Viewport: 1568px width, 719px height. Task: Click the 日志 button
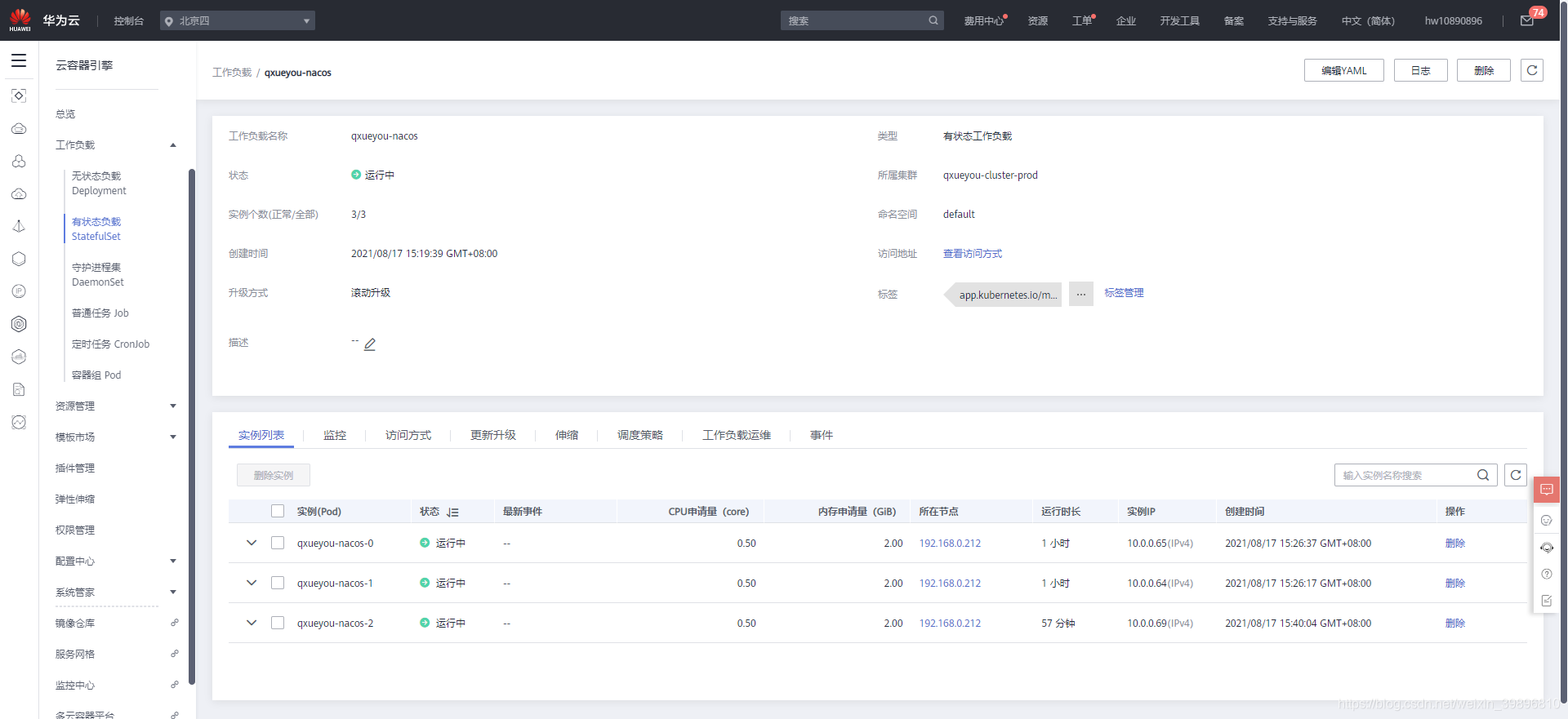coord(1421,70)
